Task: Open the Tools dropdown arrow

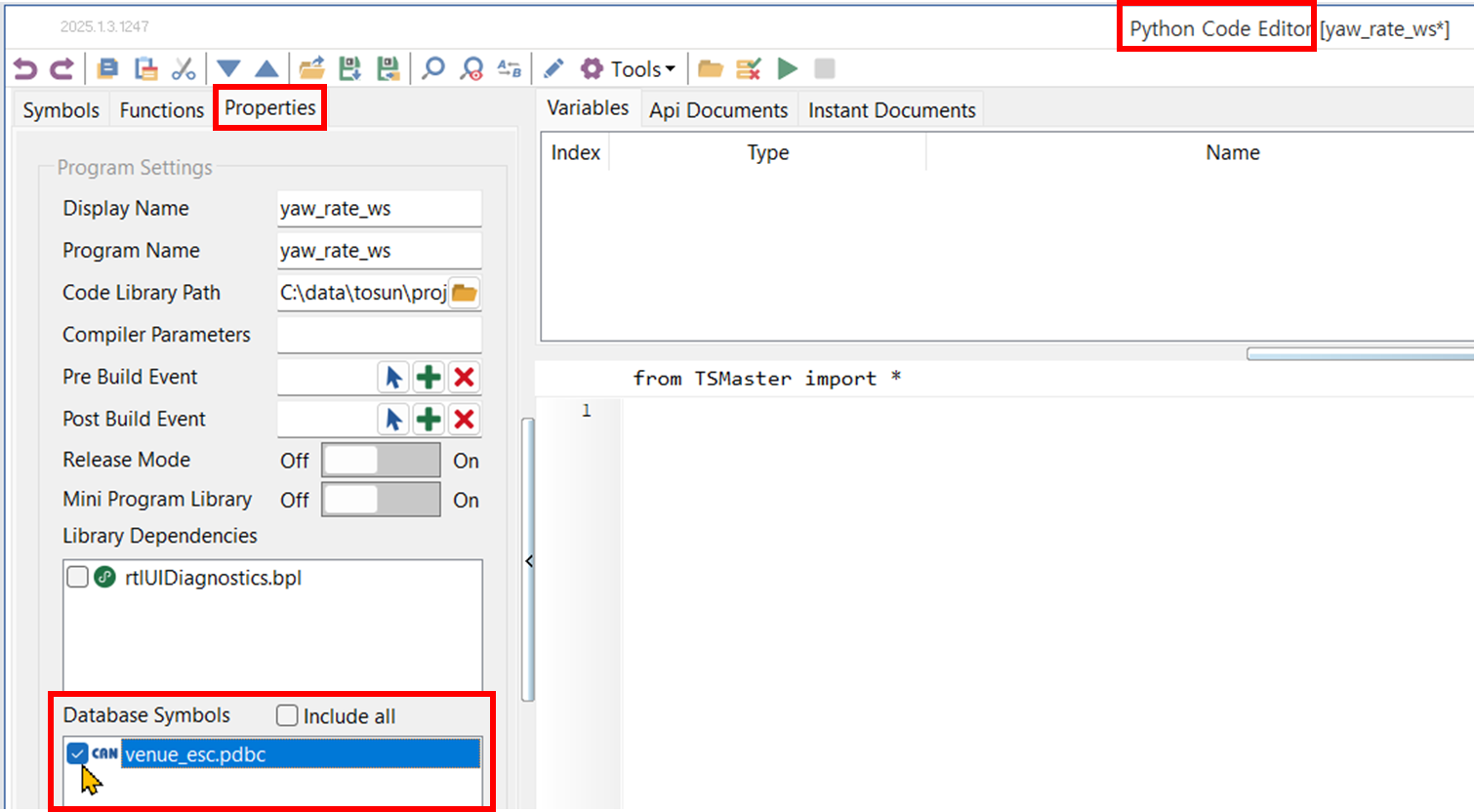Action: tap(671, 69)
